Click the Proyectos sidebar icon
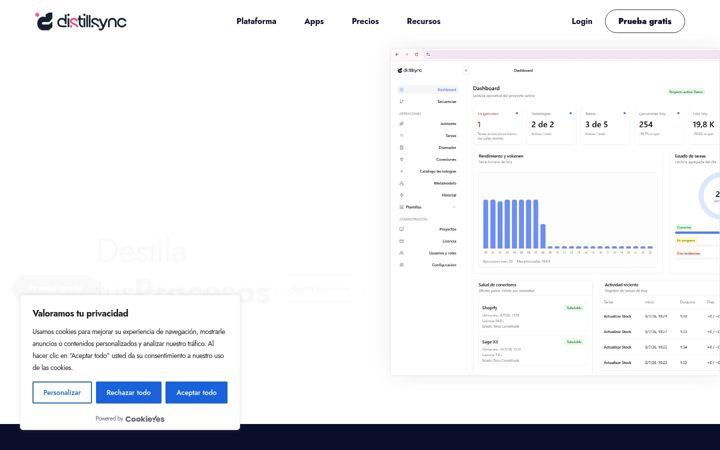This screenshot has width=720, height=450. pos(401,229)
